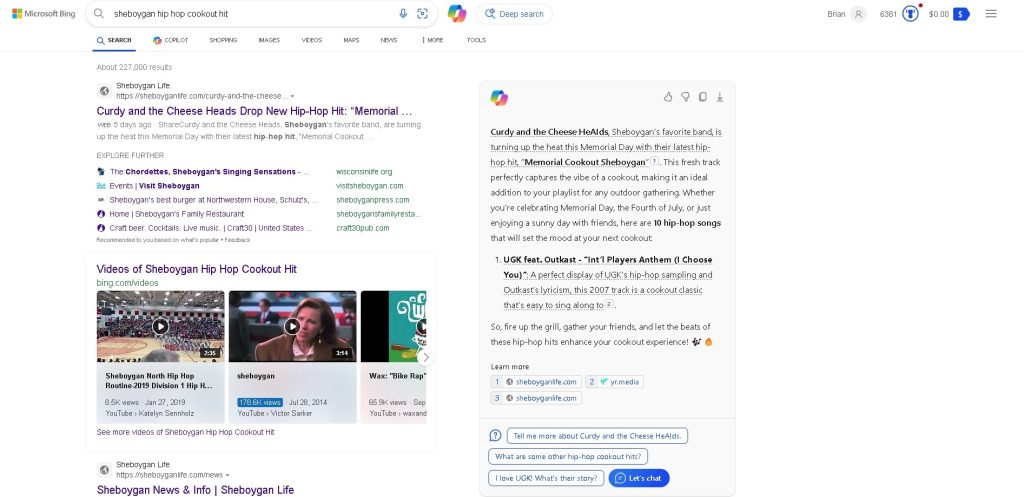This screenshot has width=1024, height=497.
Task: Click the Copilot logo in answer panel
Action: tap(499, 98)
